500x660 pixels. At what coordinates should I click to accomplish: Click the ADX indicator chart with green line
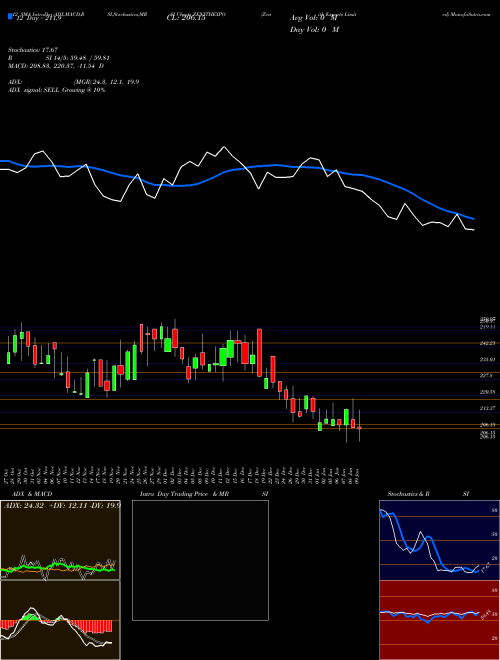[60, 540]
